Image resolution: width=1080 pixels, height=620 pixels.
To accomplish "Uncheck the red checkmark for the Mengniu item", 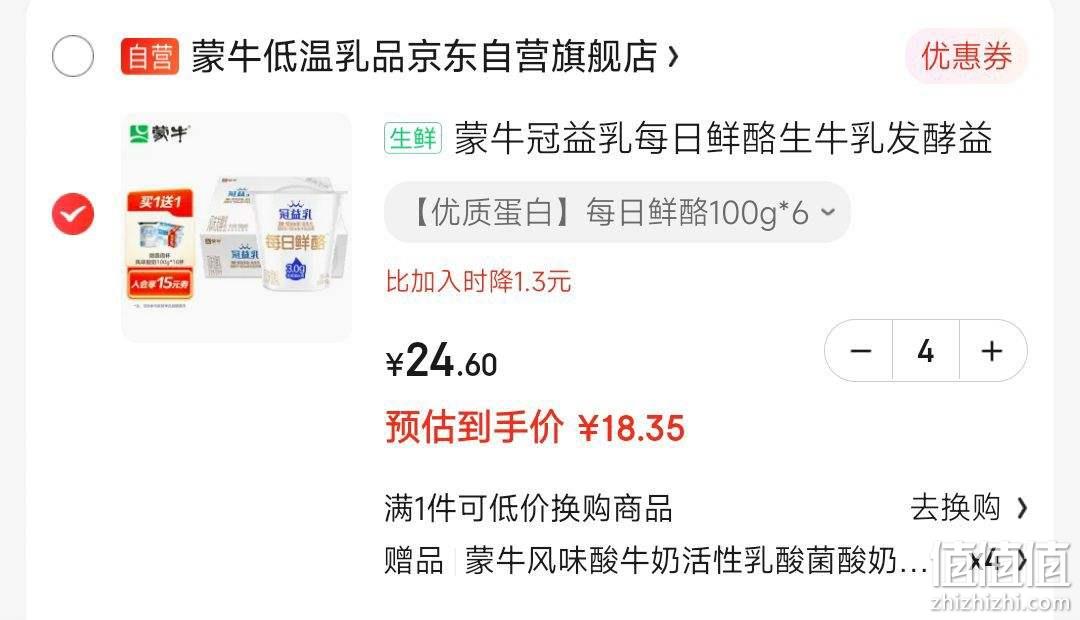I will point(73,214).
